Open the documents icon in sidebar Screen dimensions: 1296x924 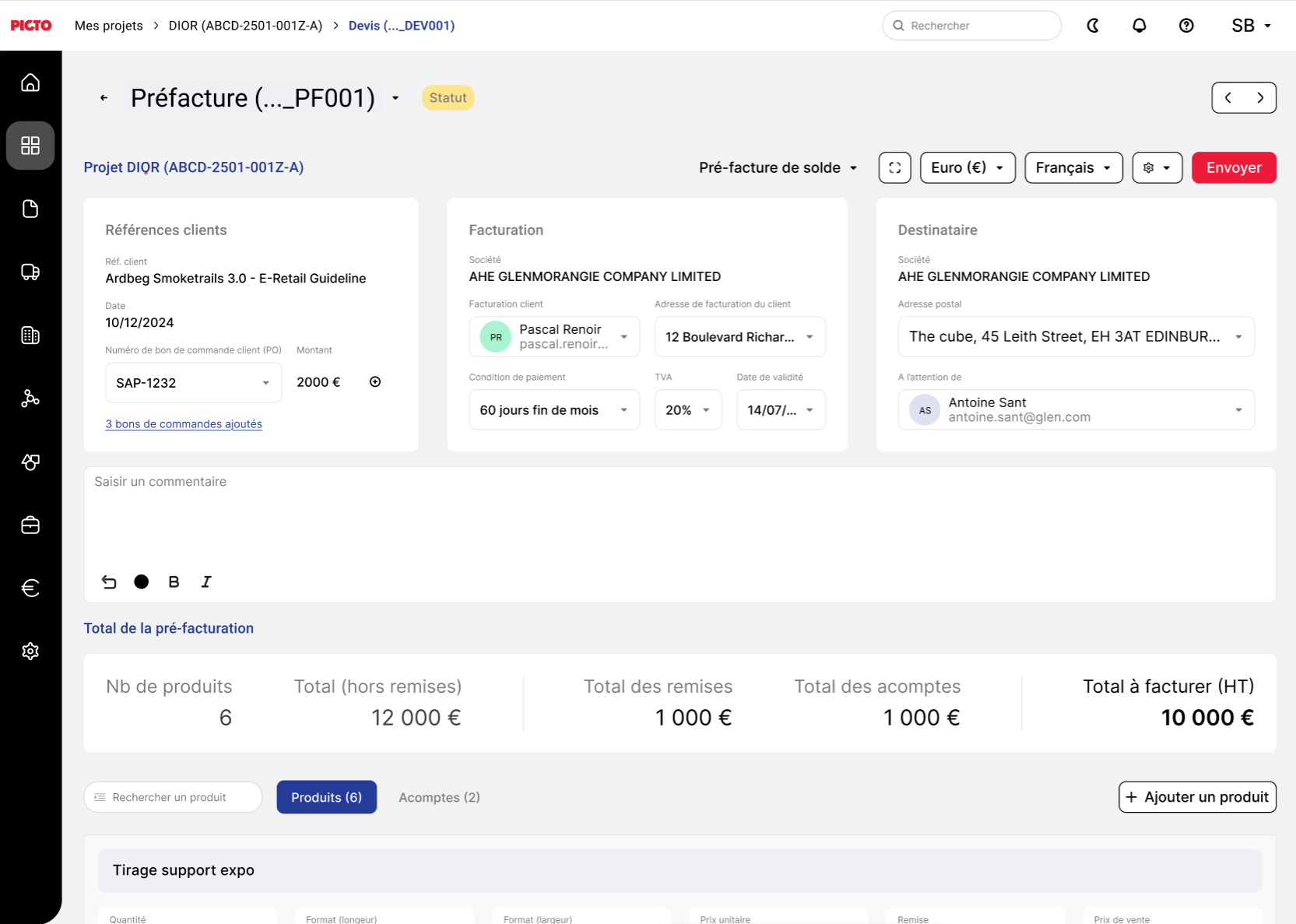click(30, 209)
